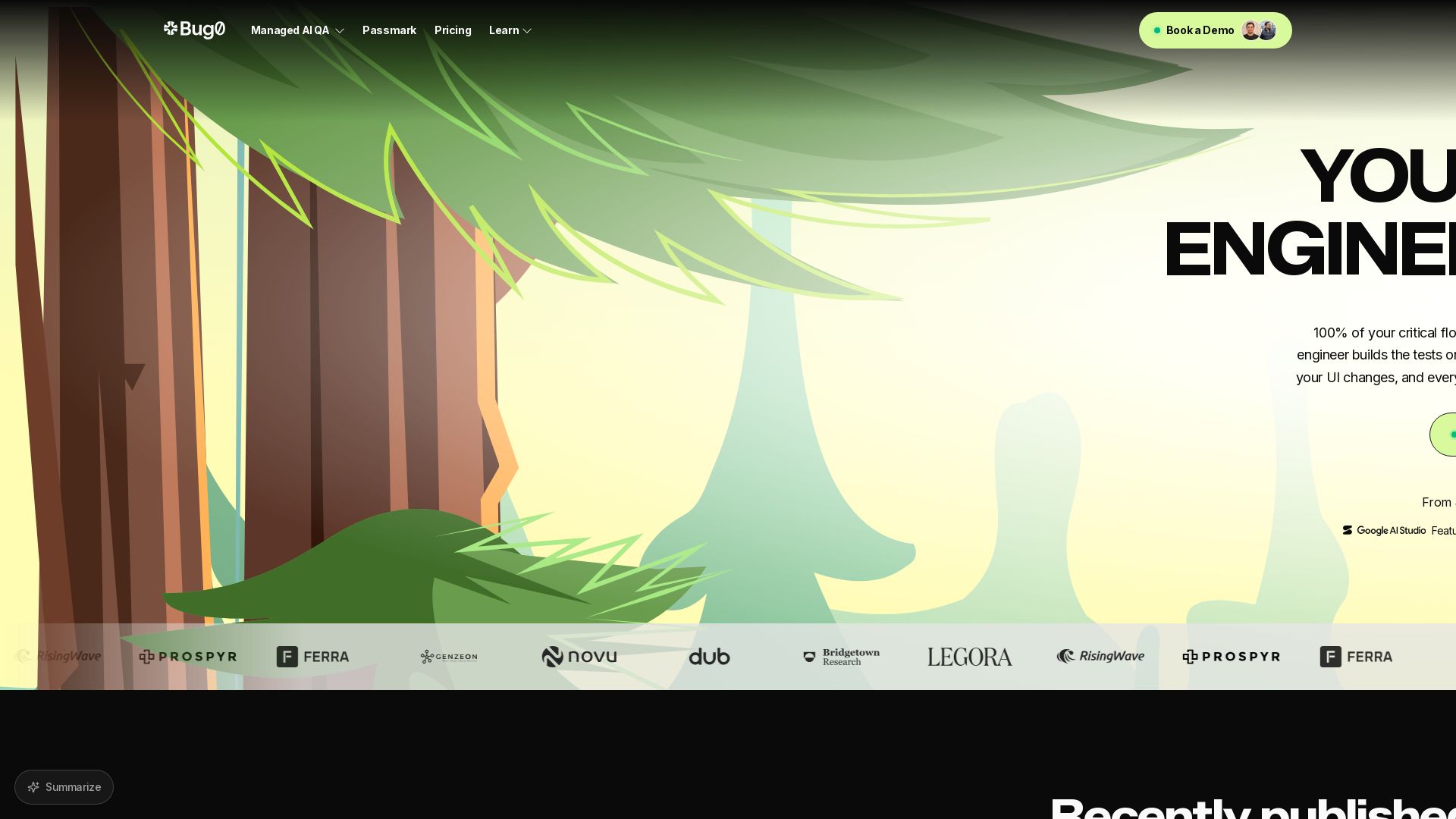
Task: Click the Book a Demo button
Action: pyautogui.click(x=1215, y=30)
